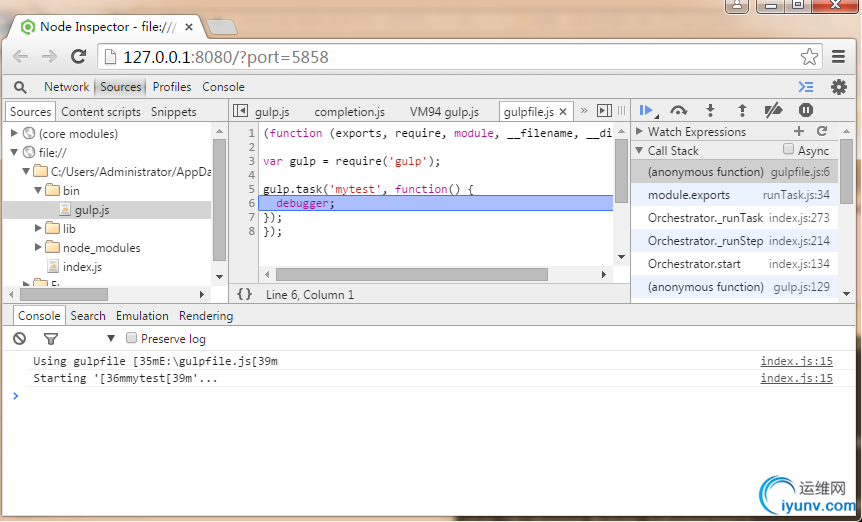862x522 pixels.
Task: Open index.js:15 link for gulpfile message
Action: [797, 361]
